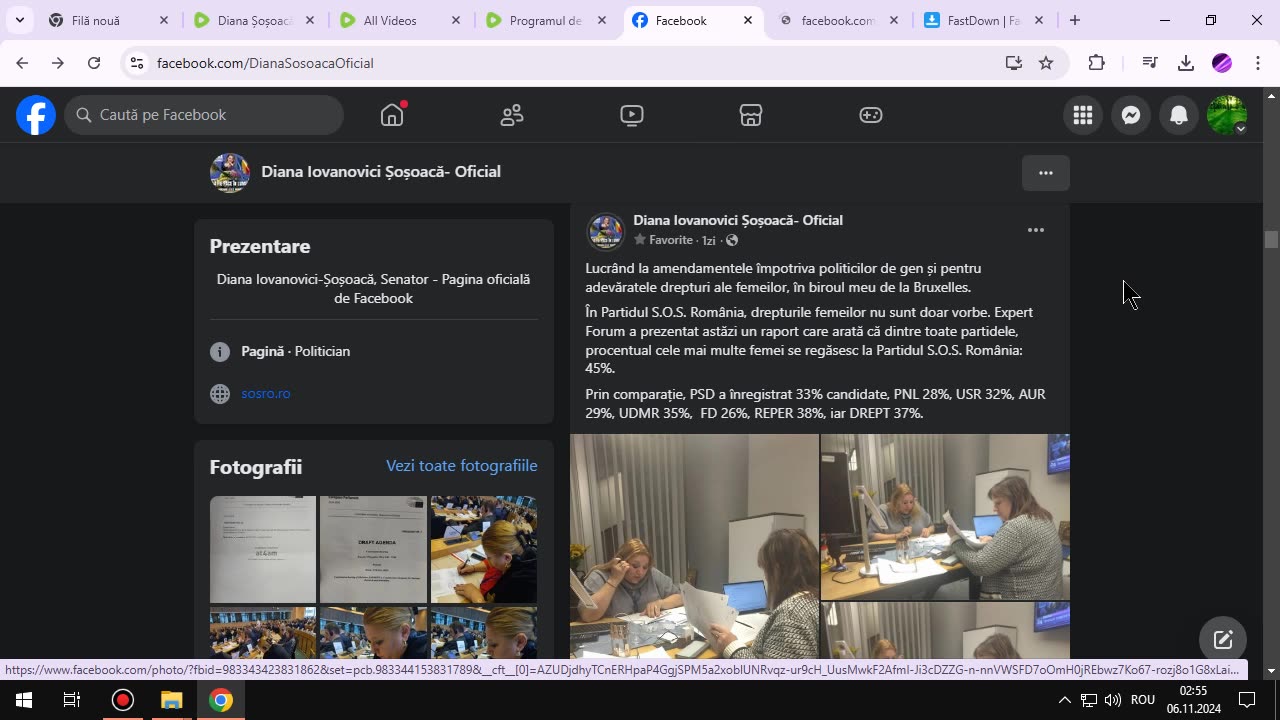Open a new browser tab with plus button

[x=1075, y=20]
